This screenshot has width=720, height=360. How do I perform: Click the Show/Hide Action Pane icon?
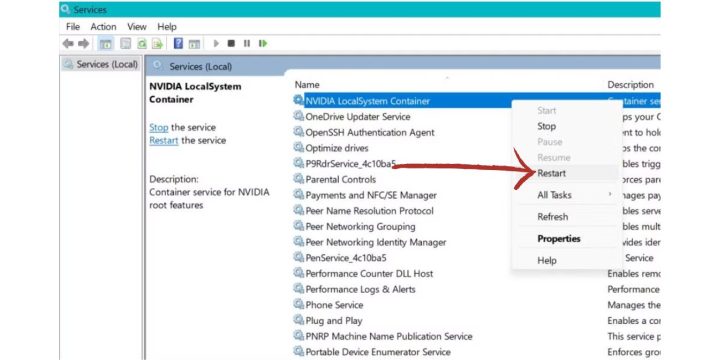click(x=194, y=44)
